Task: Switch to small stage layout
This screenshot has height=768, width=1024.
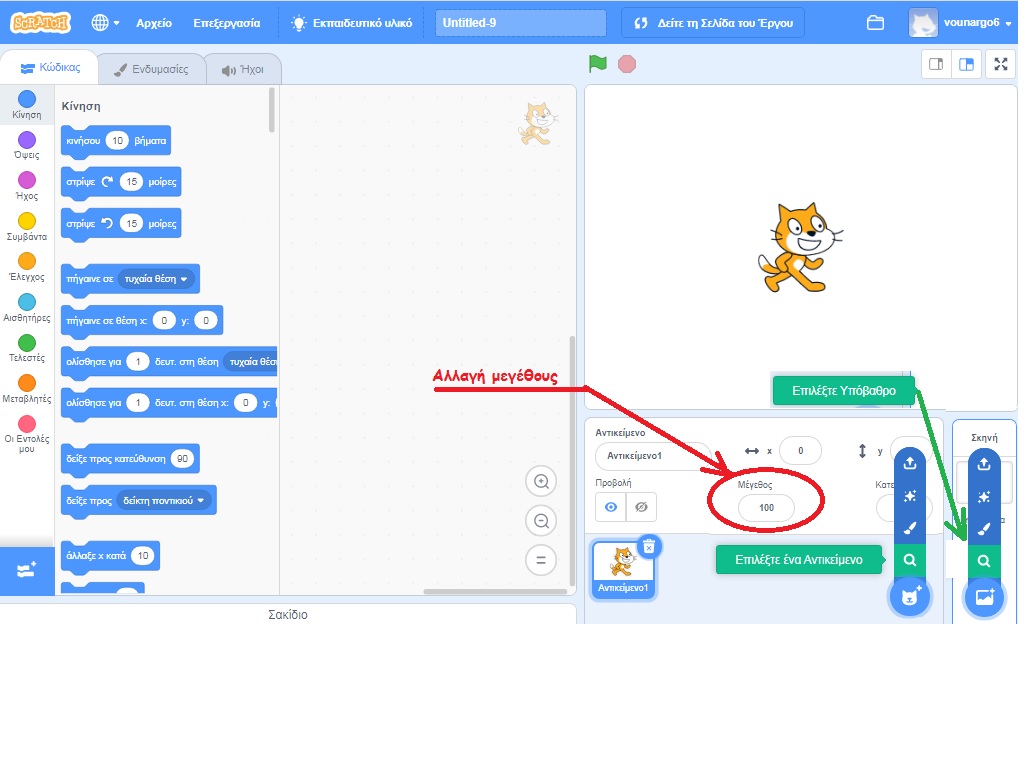Action: (937, 64)
